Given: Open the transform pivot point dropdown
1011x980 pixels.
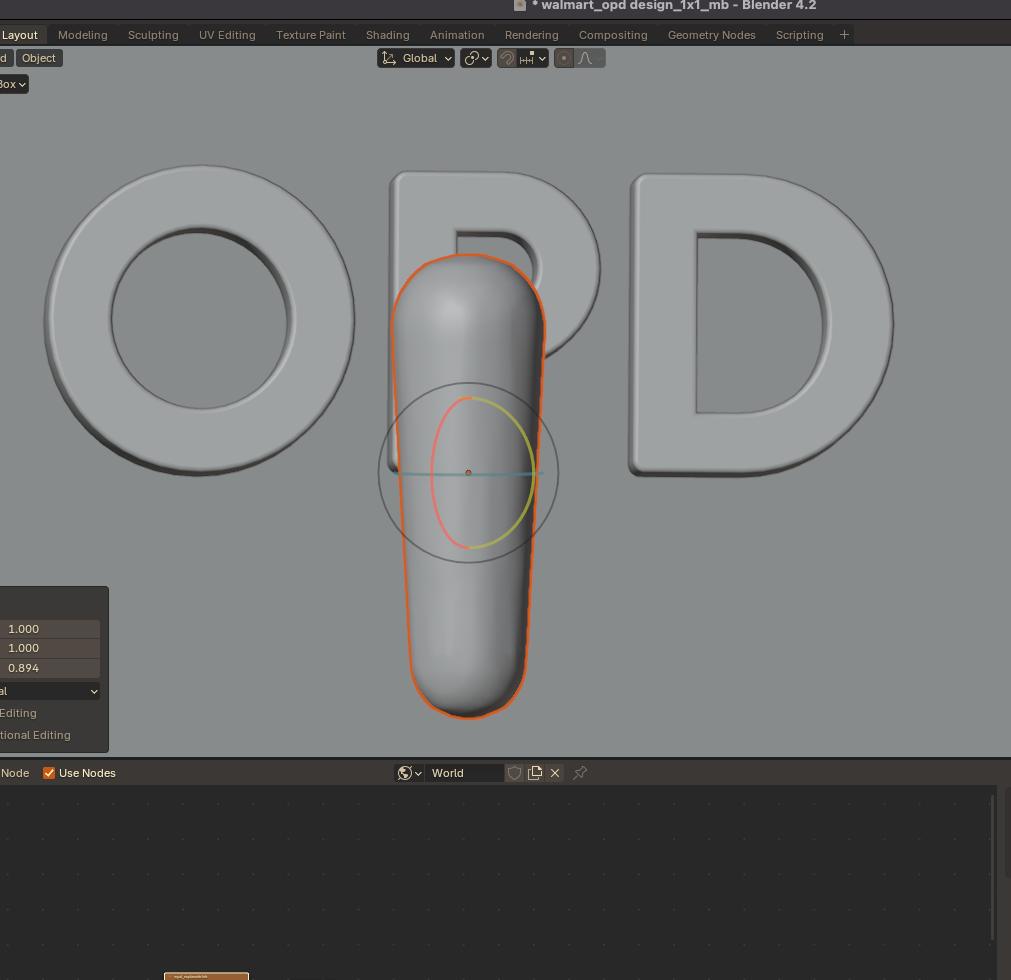Looking at the screenshot, I should [x=476, y=58].
